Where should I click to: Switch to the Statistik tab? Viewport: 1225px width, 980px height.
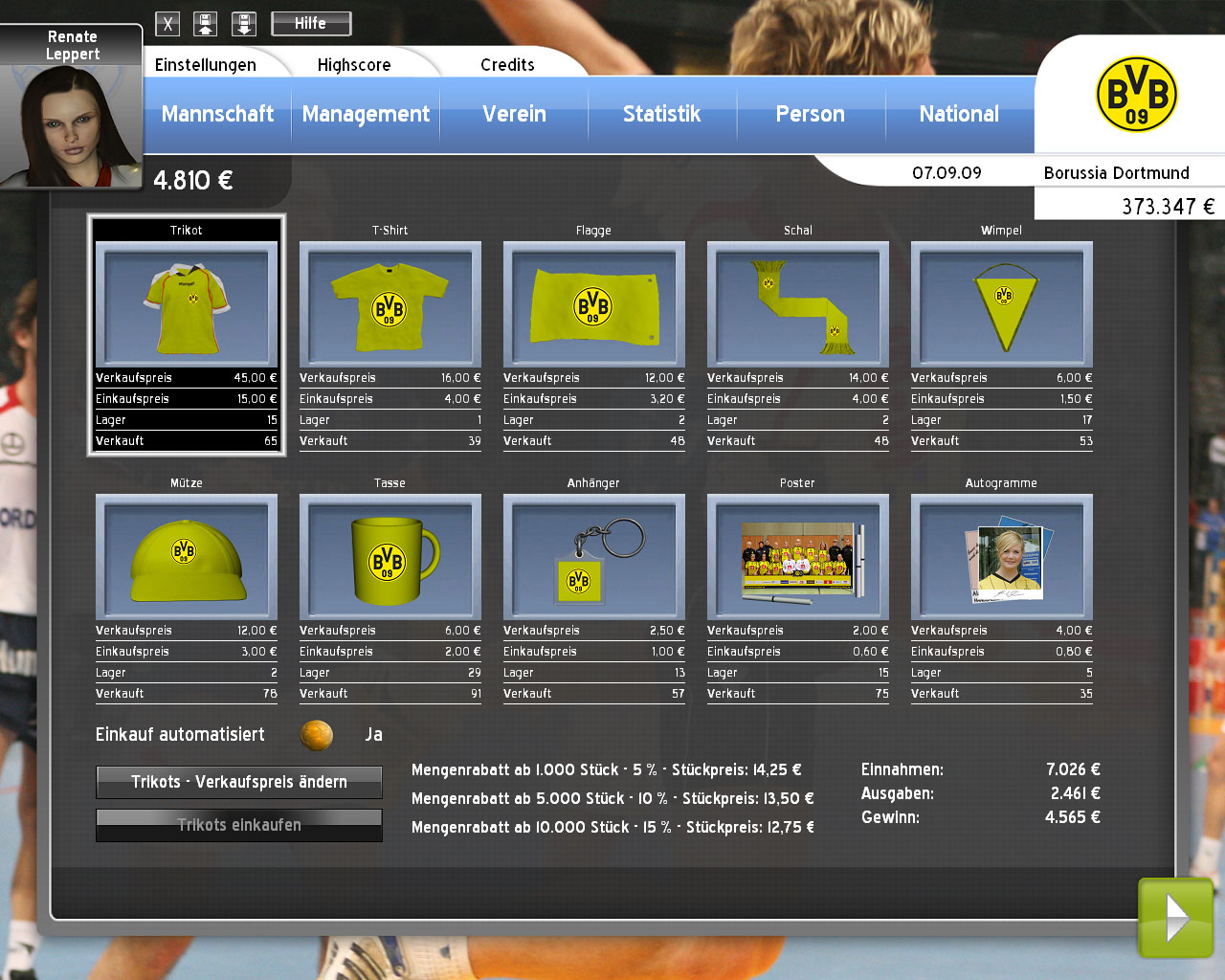click(661, 114)
